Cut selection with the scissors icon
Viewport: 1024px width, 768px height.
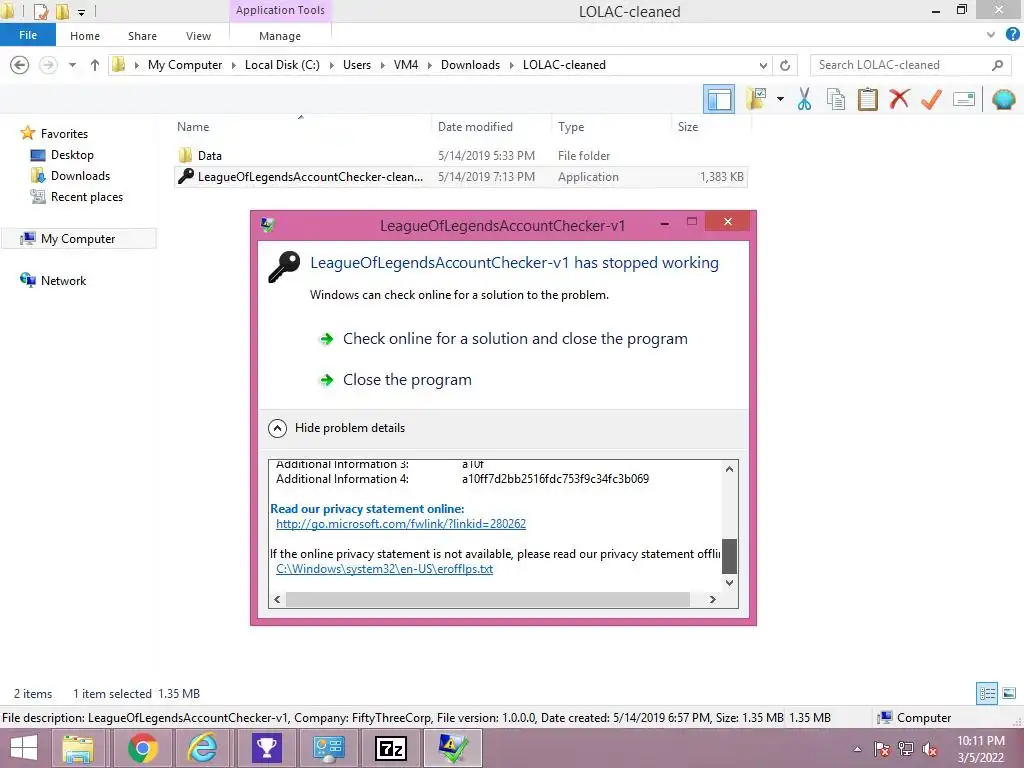tap(804, 99)
